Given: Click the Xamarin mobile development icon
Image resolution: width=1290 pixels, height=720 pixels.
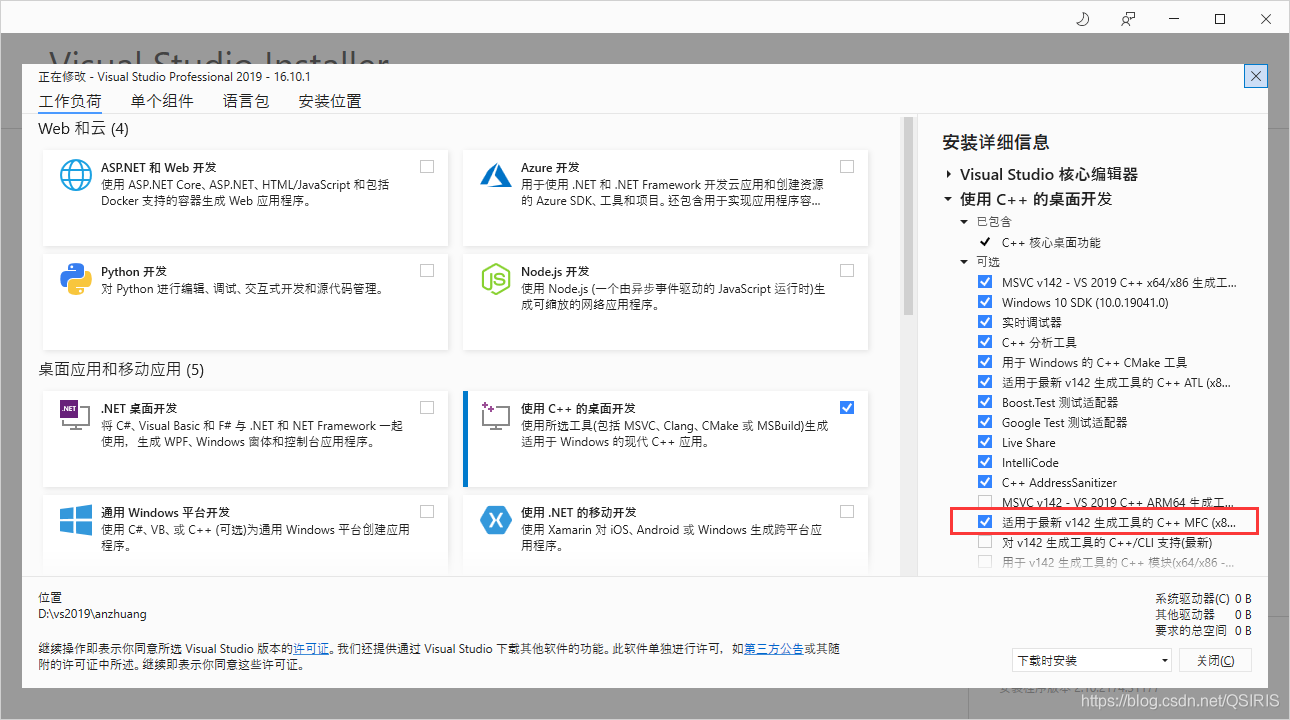Looking at the screenshot, I should (496, 520).
